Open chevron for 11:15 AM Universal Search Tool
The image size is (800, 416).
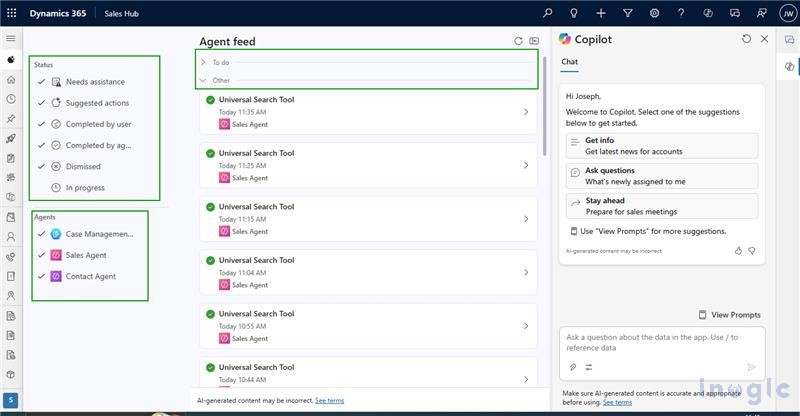[526, 219]
